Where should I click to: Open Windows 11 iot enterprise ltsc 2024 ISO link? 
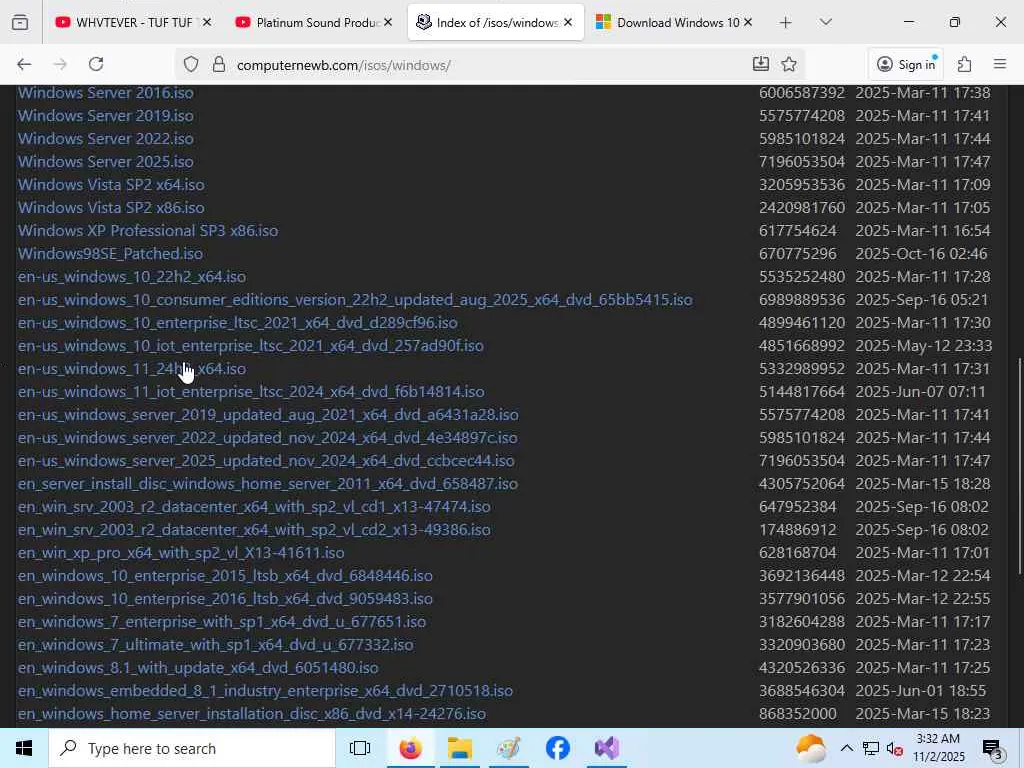251,392
